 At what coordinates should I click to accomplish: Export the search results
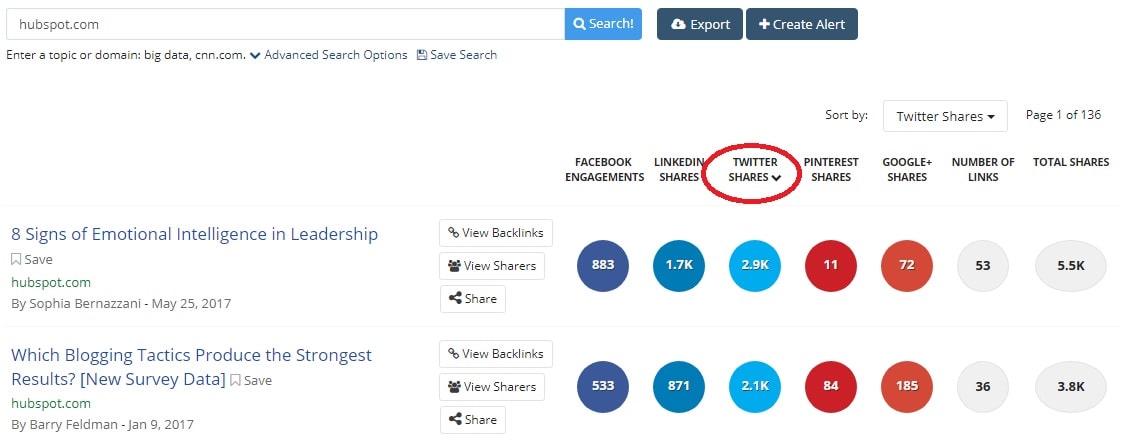pyautogui.click(x=699, y=24)
